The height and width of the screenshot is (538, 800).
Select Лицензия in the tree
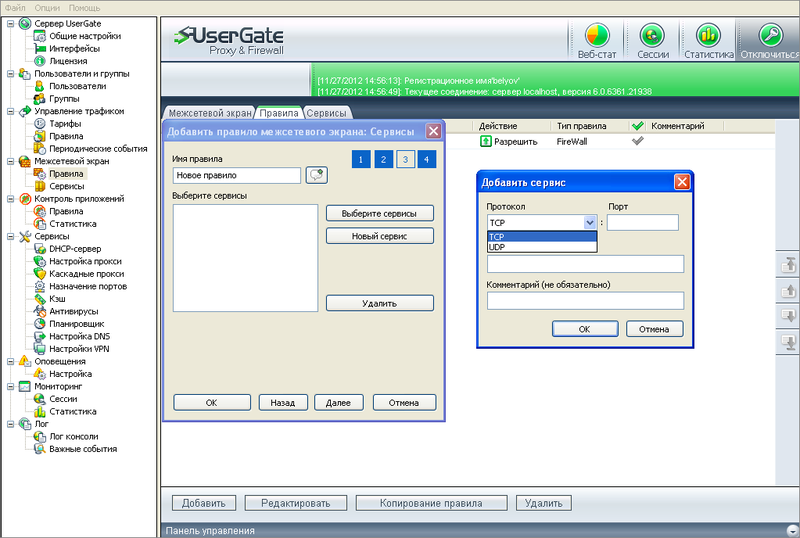click(68, 61)
